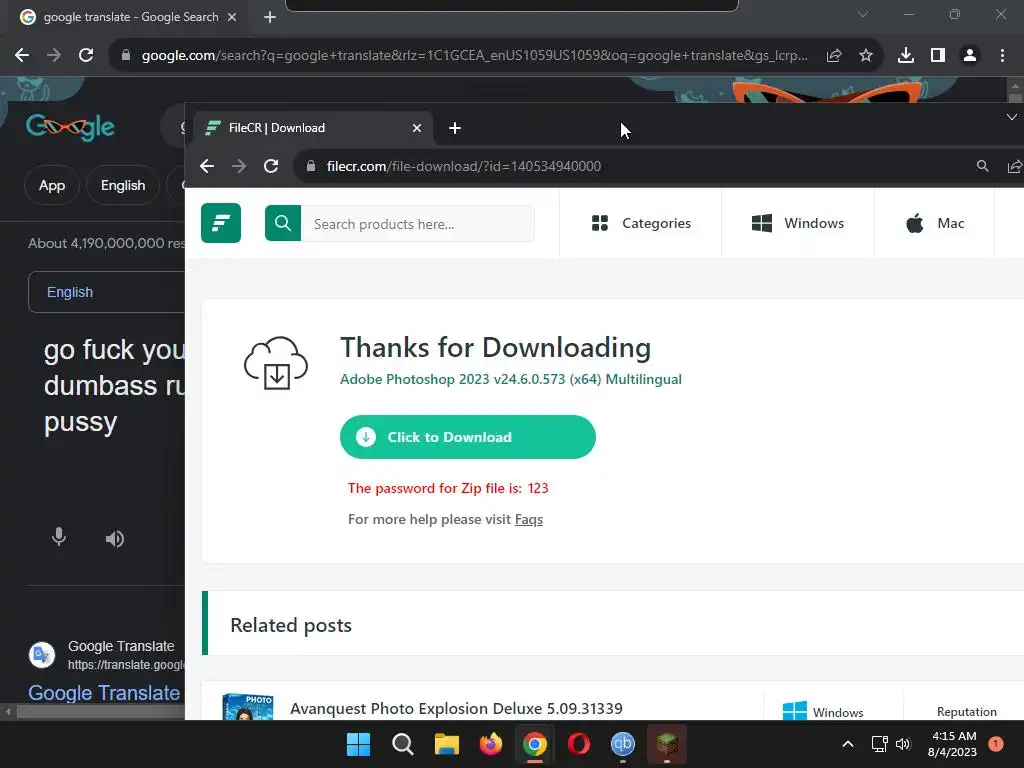
Task: Open Minecraft from taskbar
Action: click(667, 744)
